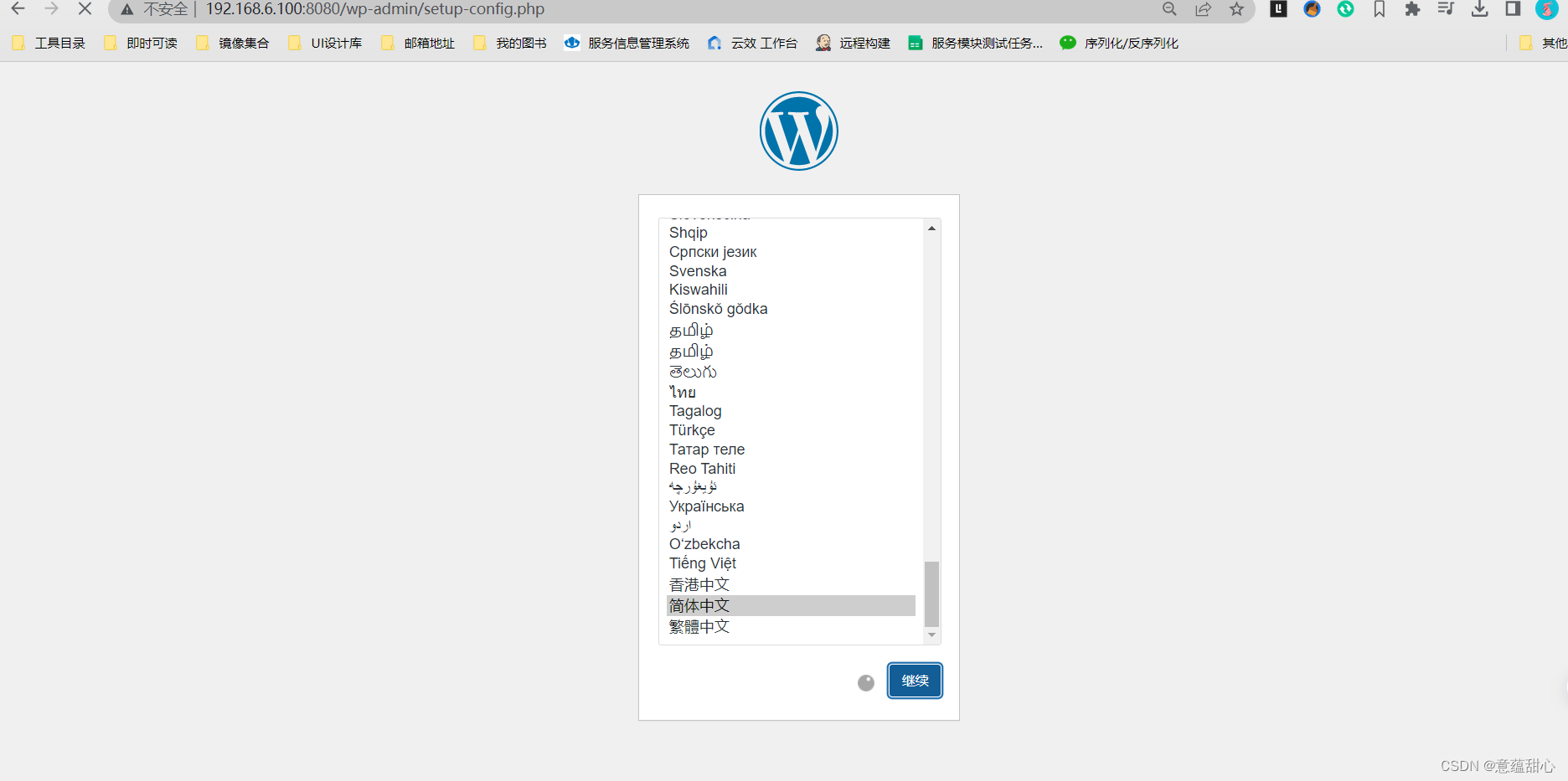1568x781 pixels.
Task: Open the 远程构建 bookmark
Action: pyautogui.click(x=853, y=44)
